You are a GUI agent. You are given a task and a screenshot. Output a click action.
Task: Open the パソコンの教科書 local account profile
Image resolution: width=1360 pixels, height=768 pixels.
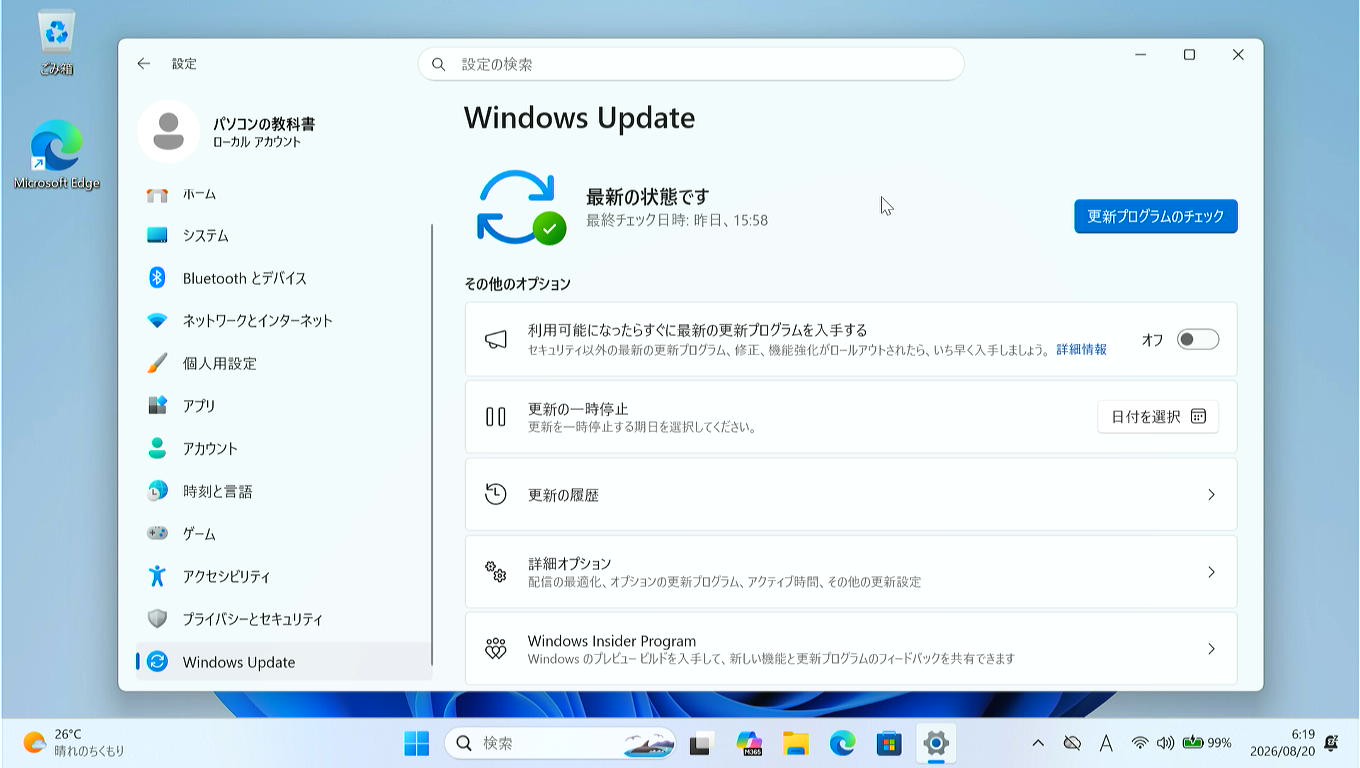tap(226, 131)
